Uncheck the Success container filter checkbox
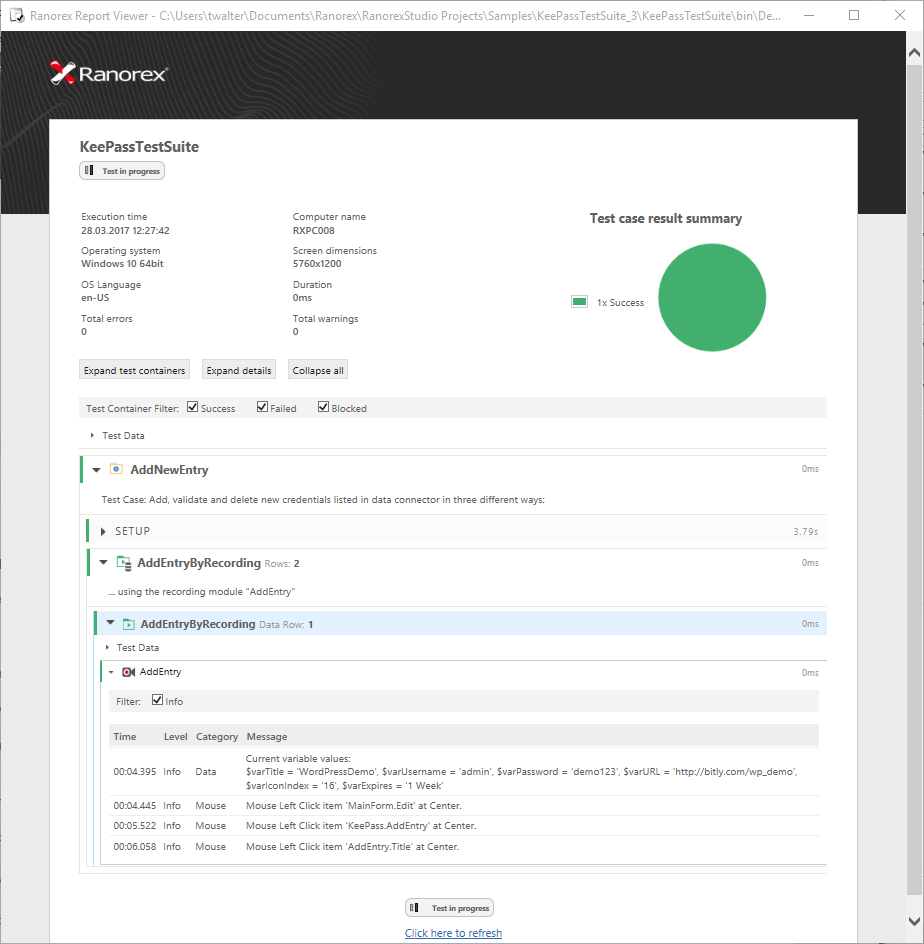924x944 pixels. coord(193,407)
